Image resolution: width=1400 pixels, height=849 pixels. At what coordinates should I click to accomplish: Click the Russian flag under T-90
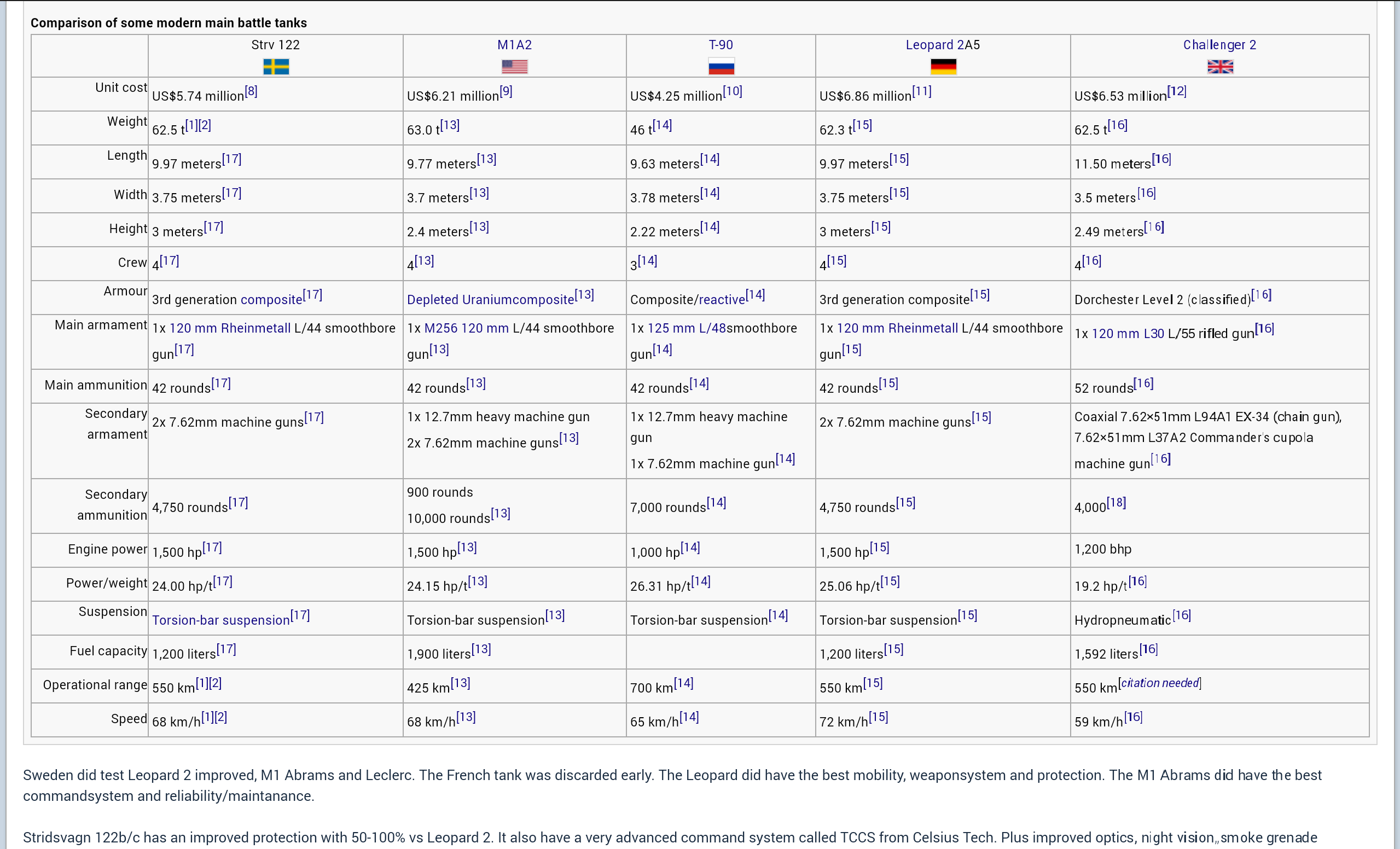tap(721, 67)
